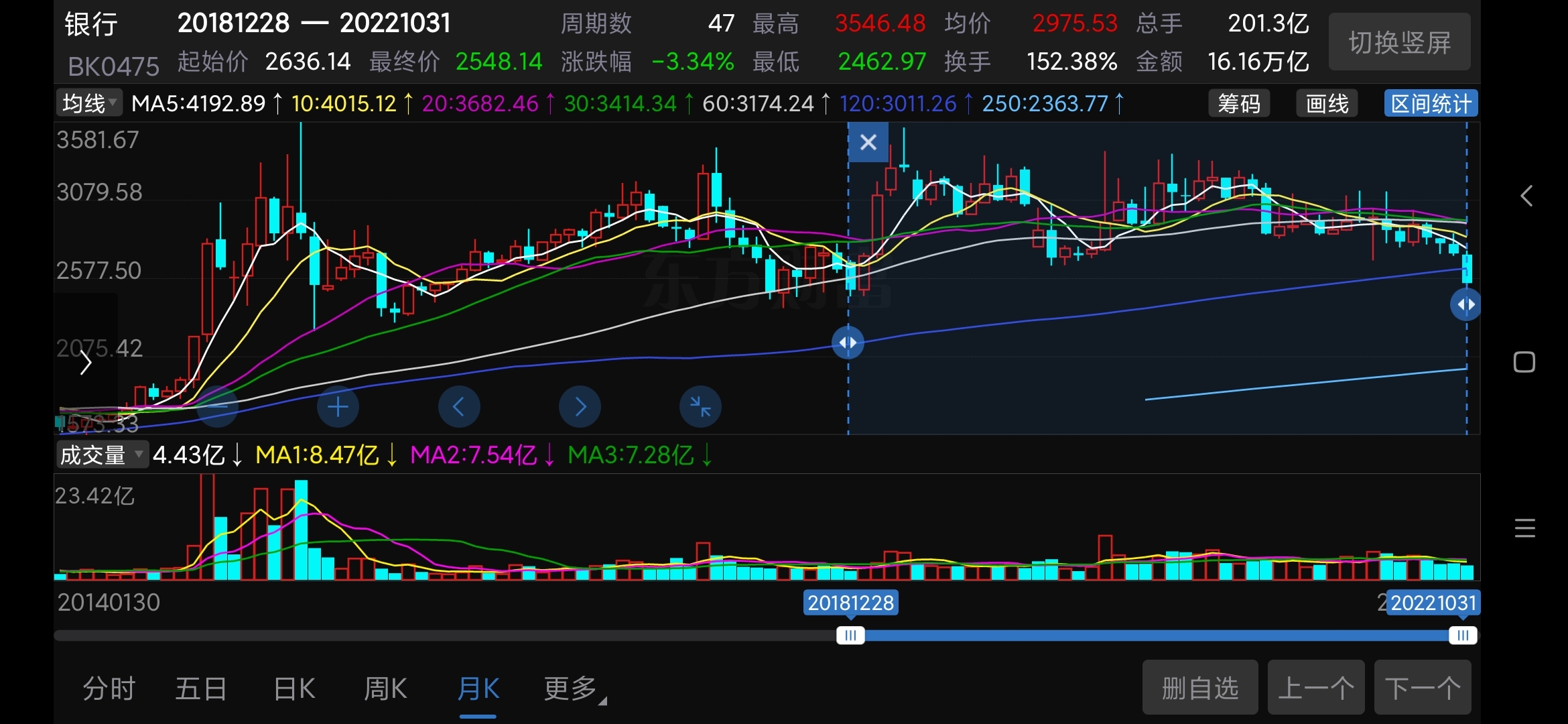The width and height of the screenshot is (1568, 724).
Task: Open the 均线 indicator dropdown
Action: coord(89,103)
